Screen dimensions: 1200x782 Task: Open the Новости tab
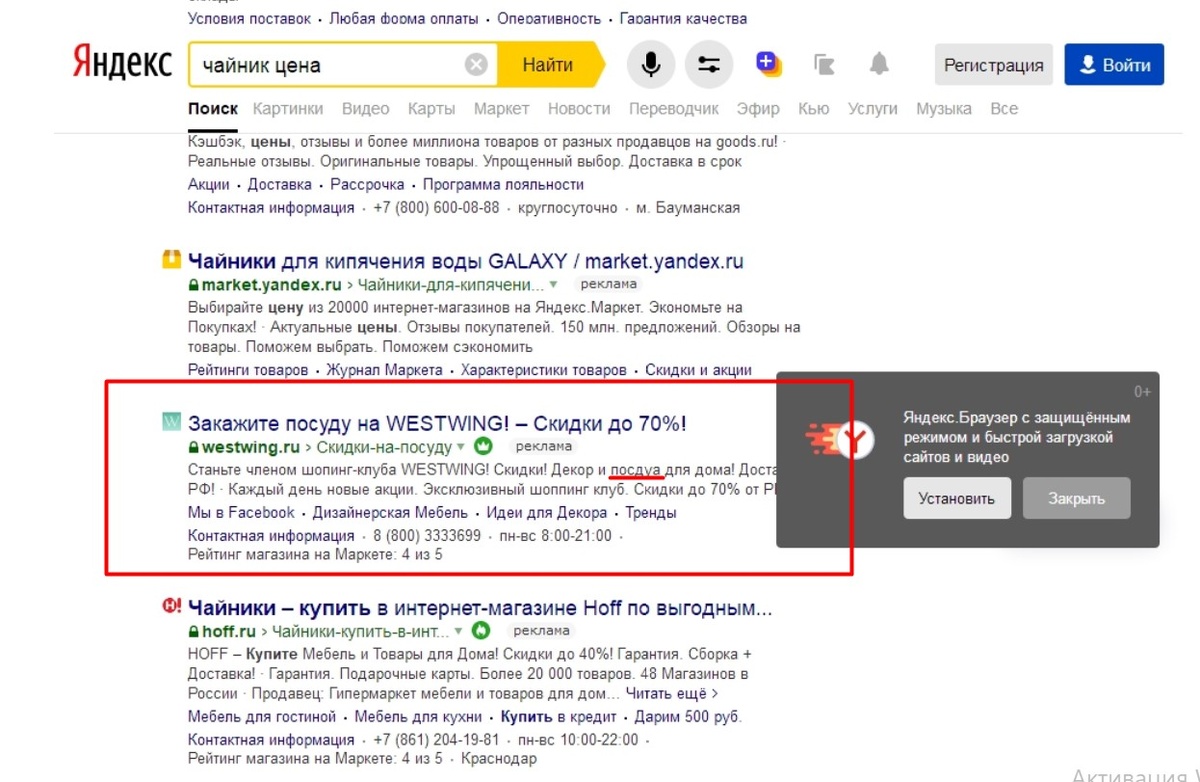(579, 108)
